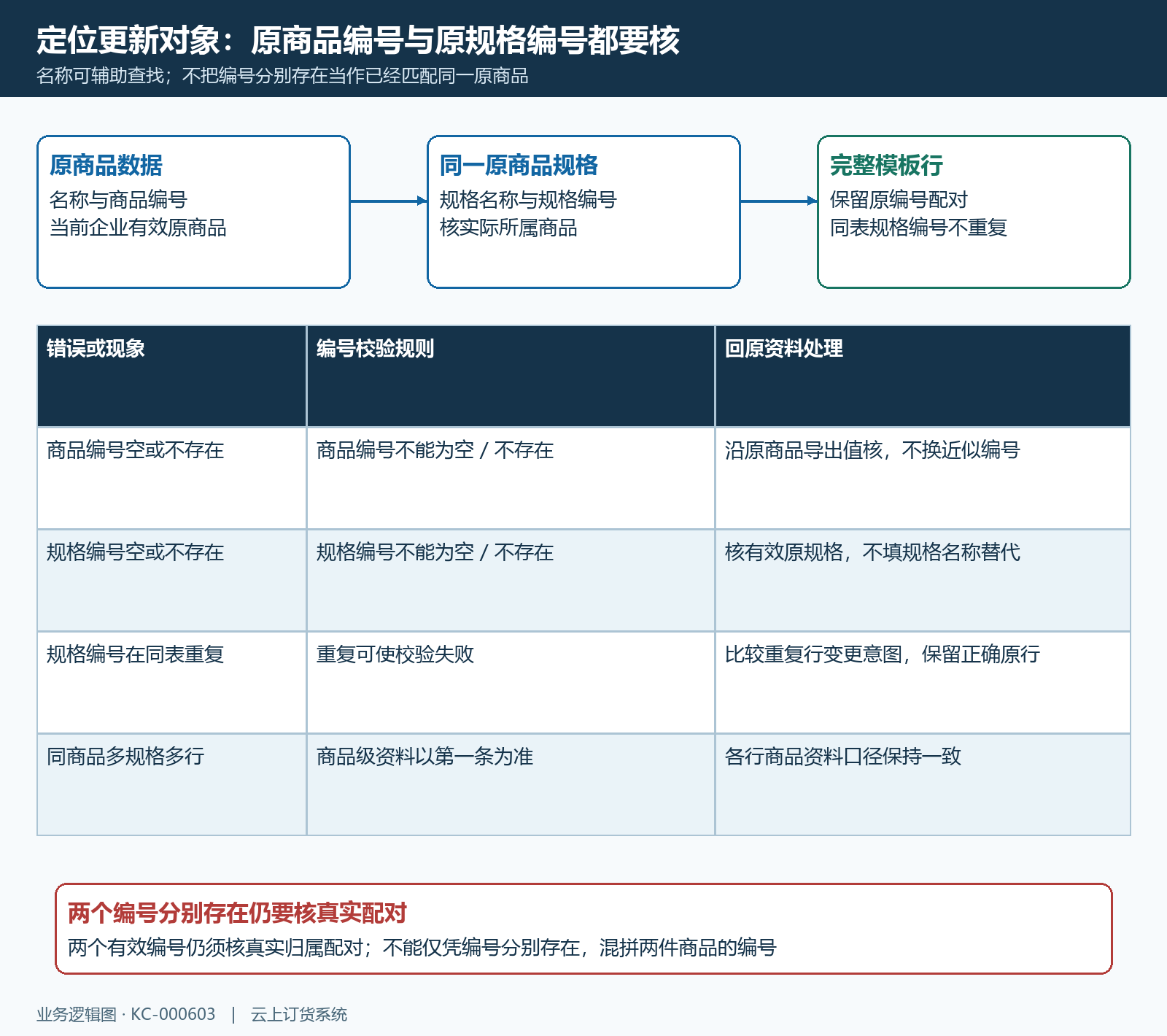Click 规格名称与规格编号 line
Viewport: 1167px width, 1036px height.
[x=528, y=200]
